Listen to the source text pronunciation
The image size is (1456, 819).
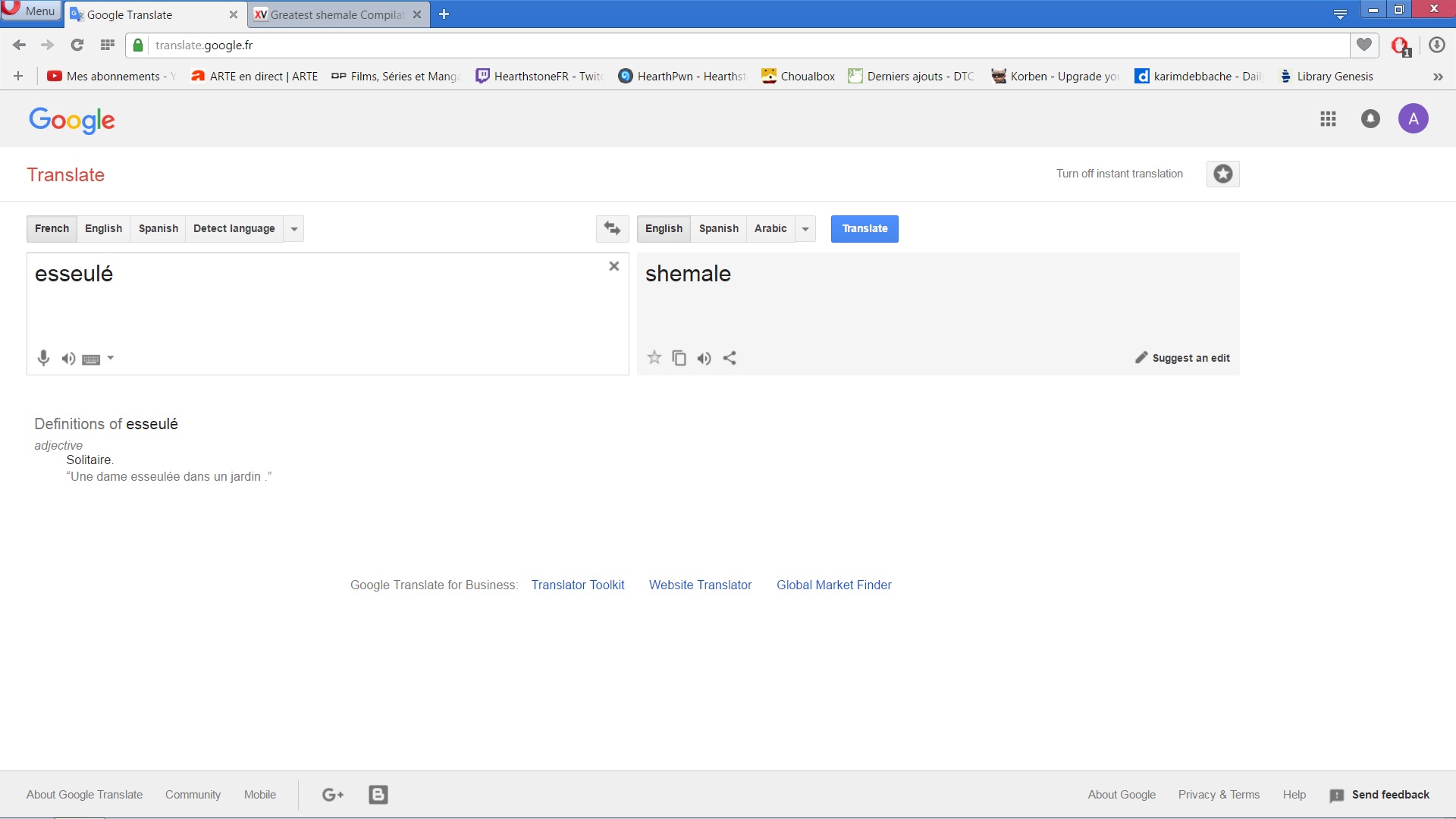tap(68, 358)
